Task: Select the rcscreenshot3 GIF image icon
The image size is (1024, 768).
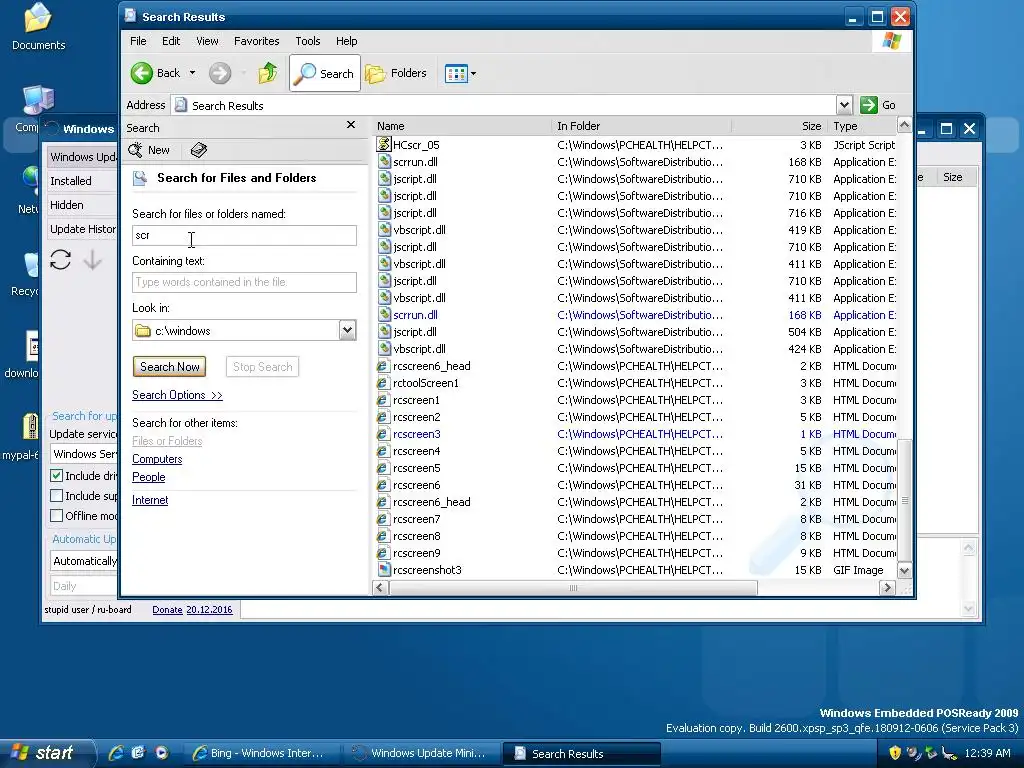Action: click(384, 569)
